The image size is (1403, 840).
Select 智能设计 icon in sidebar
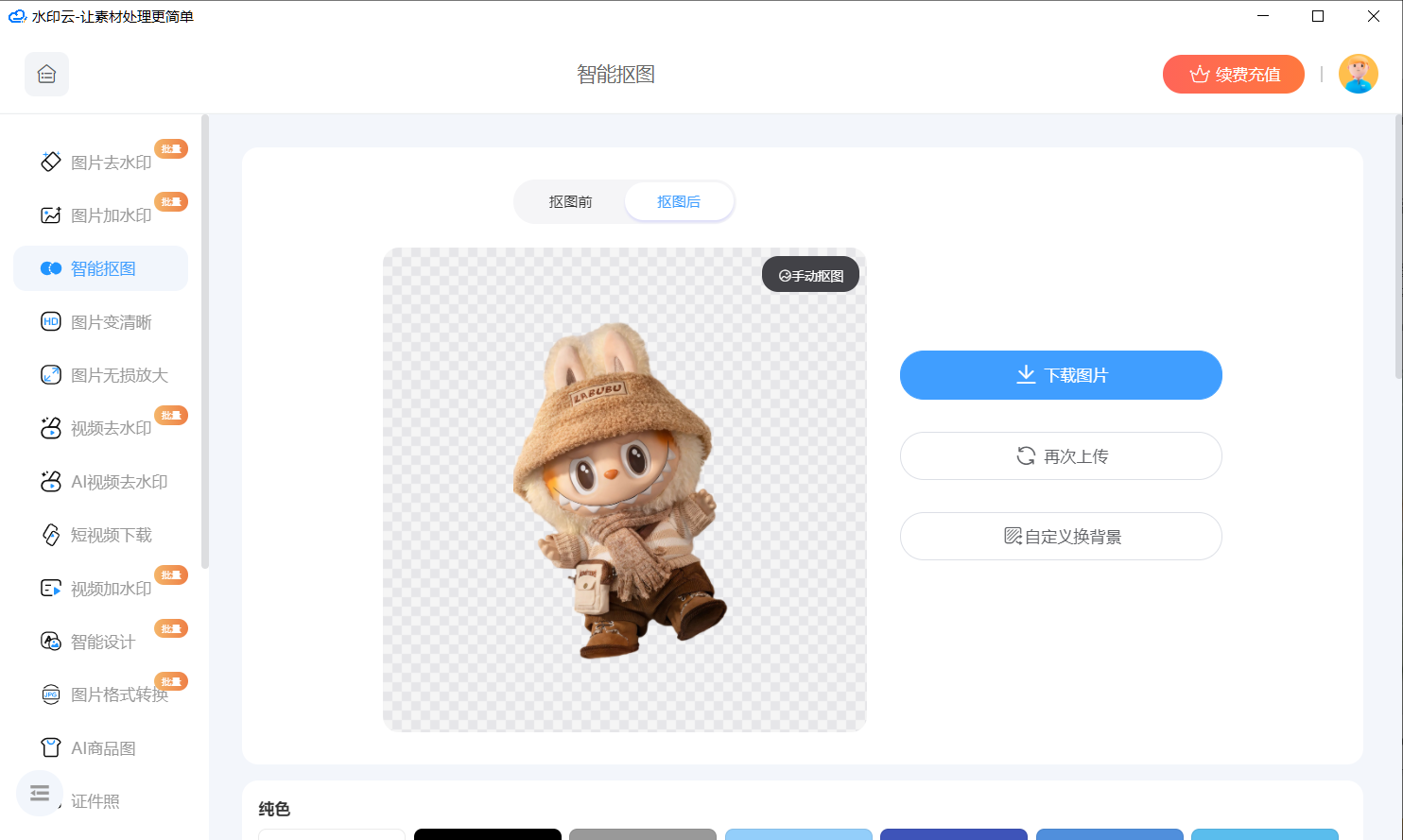point(51,642)
